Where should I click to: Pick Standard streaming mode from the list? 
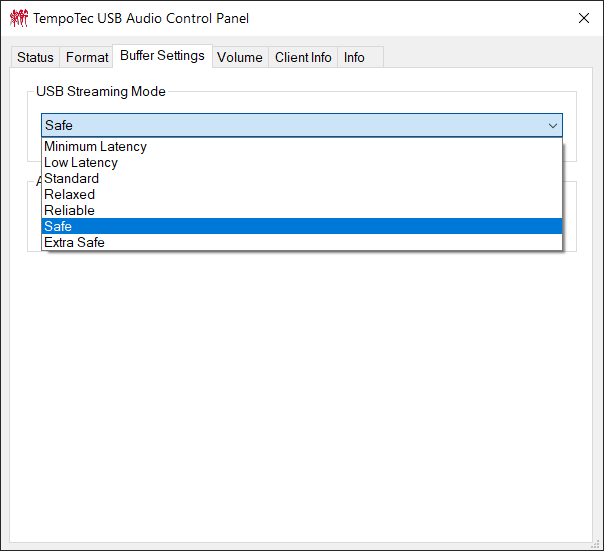pyautogui.click(x=71, y=179)
